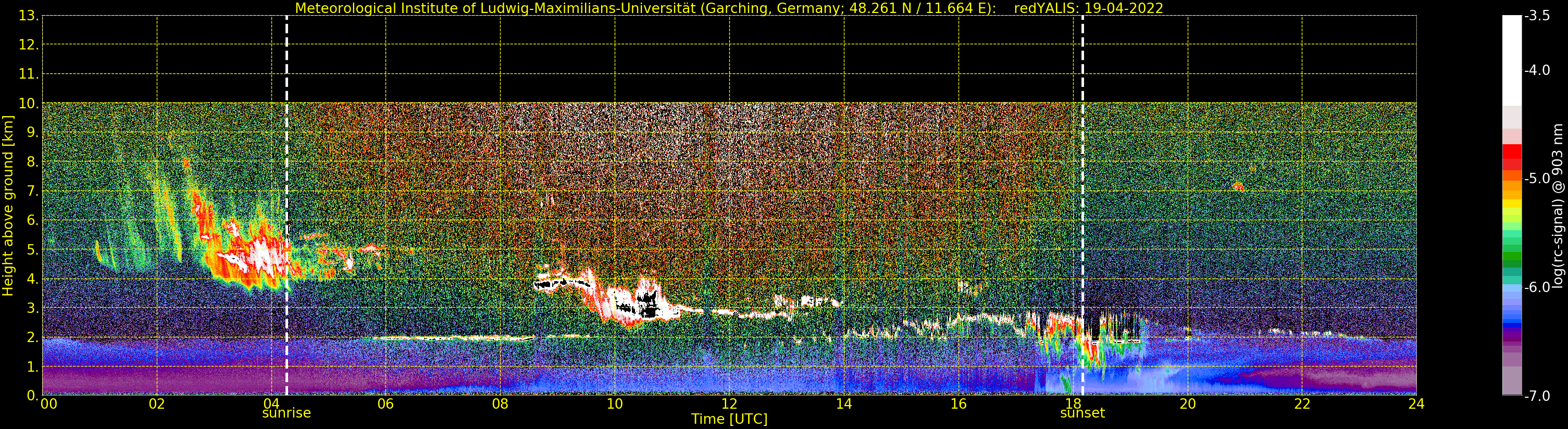Screen dimensions: 1568x429
Task: Select the 'redYALIS: 19-04-2022' date label
Action: [1088, 8]
